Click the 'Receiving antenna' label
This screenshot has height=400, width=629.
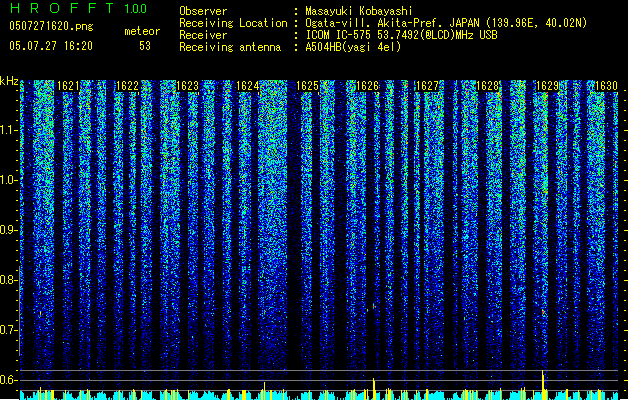pos(230,47)
